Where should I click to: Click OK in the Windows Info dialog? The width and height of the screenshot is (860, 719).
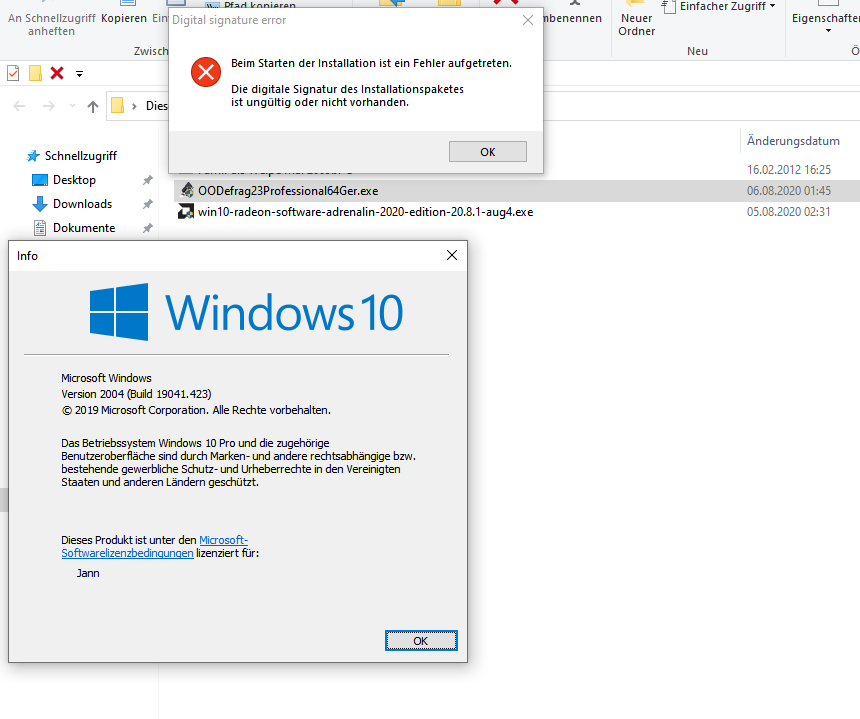[x=421, y=641]
